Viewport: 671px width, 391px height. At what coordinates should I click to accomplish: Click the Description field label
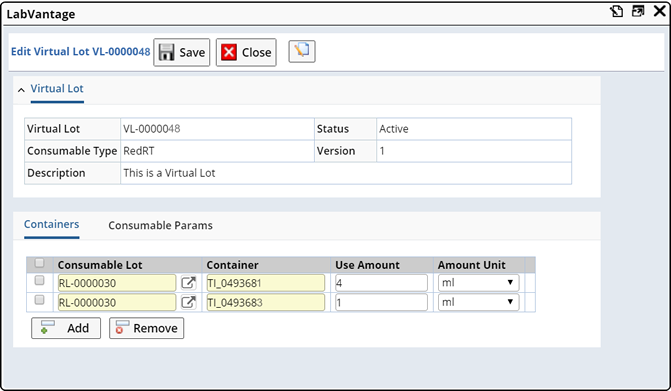[56, 173]
